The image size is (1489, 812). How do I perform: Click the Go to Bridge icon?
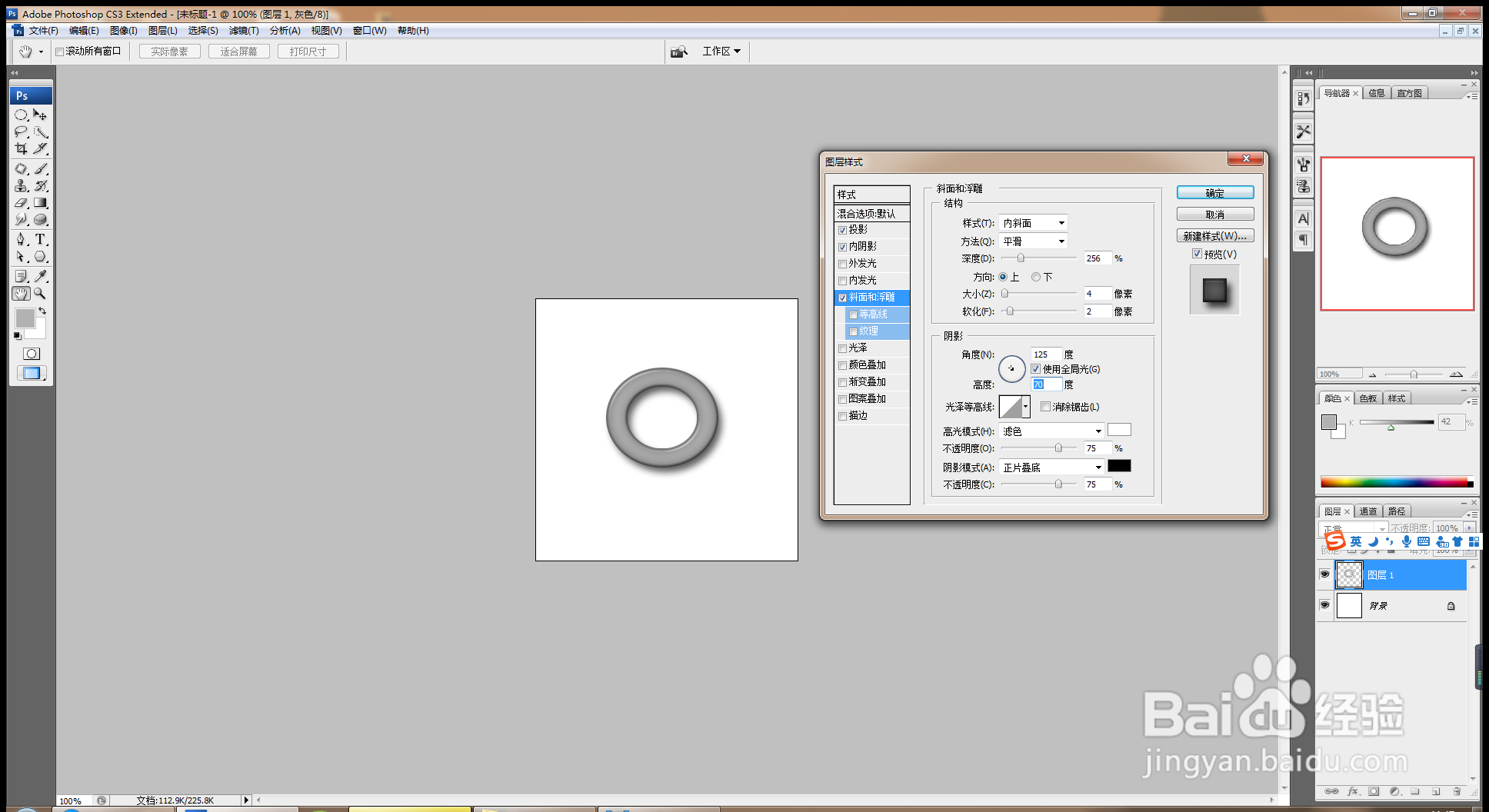tap(678, 52)
